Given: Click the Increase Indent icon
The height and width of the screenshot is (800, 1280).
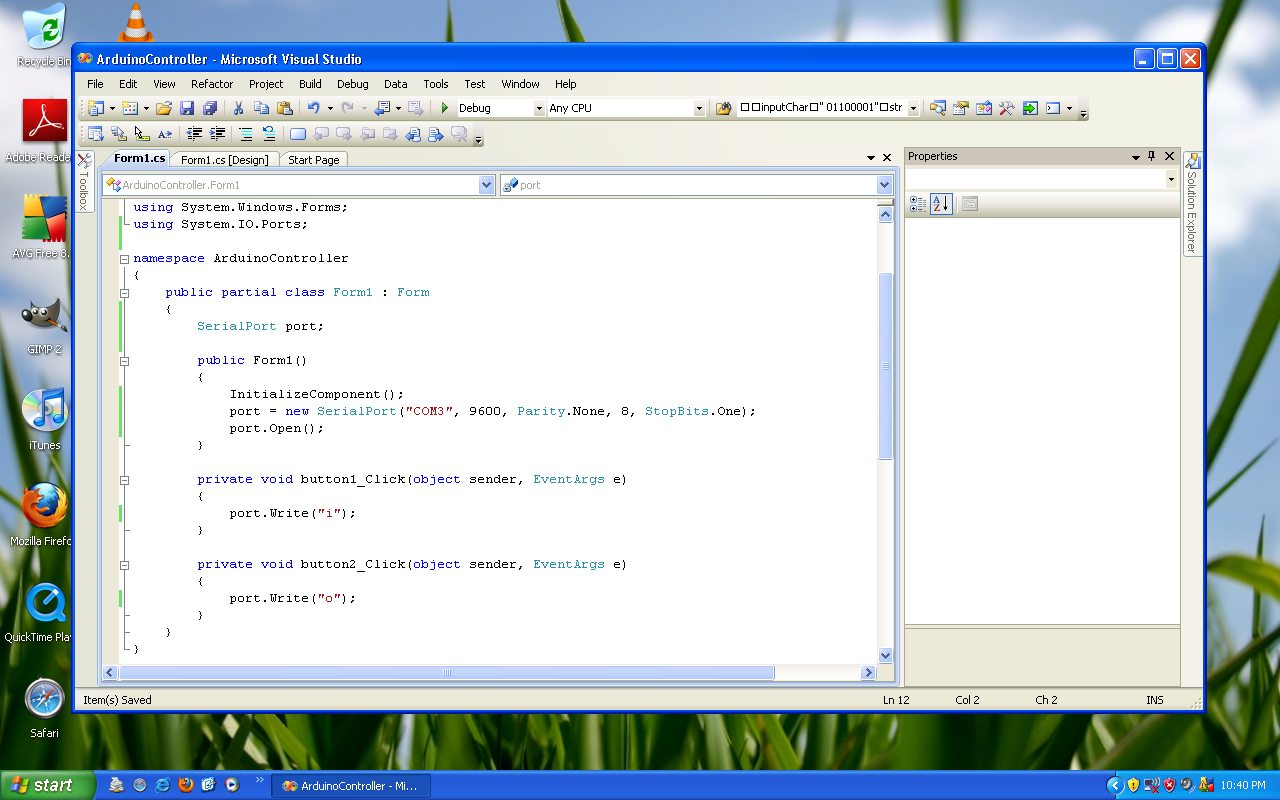Looking at the screenshot, I should [x=217, y=134].
